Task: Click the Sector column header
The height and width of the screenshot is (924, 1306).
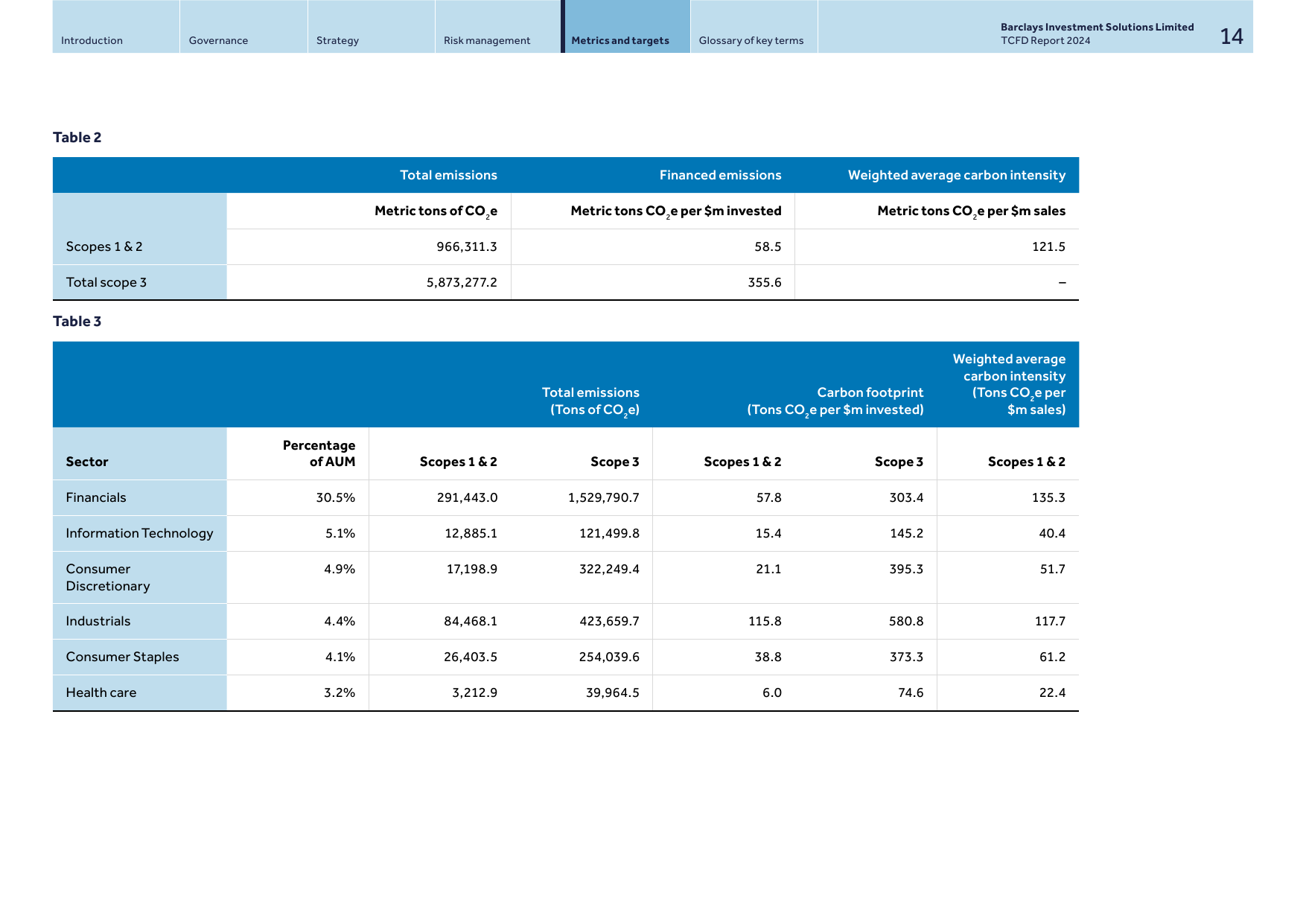Action: (87, 462)
